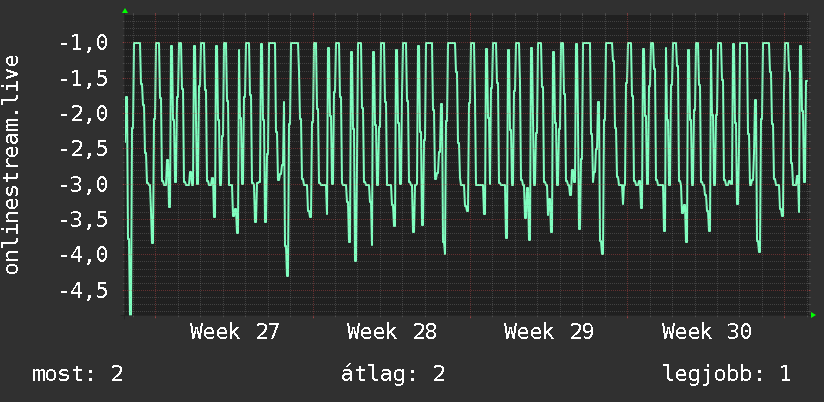This screenshot has width=824, height=402.
Task: Click the green arrow atop the Y axis
Action: click(x=125, y=11)
